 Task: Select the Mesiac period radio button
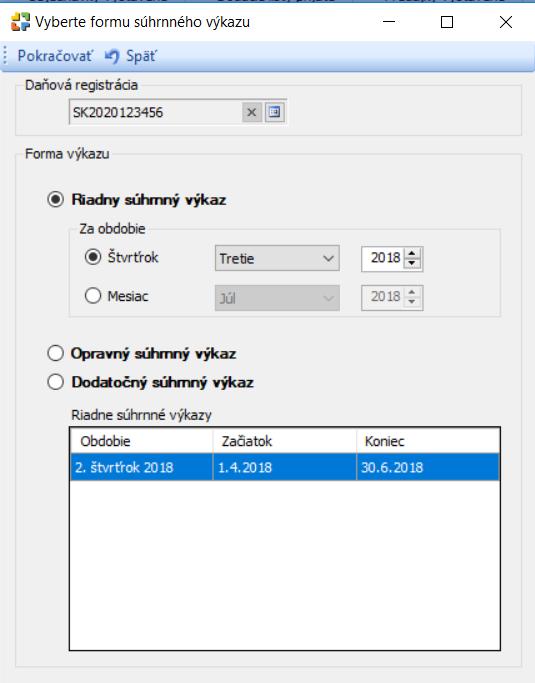[x=93, y=296]
